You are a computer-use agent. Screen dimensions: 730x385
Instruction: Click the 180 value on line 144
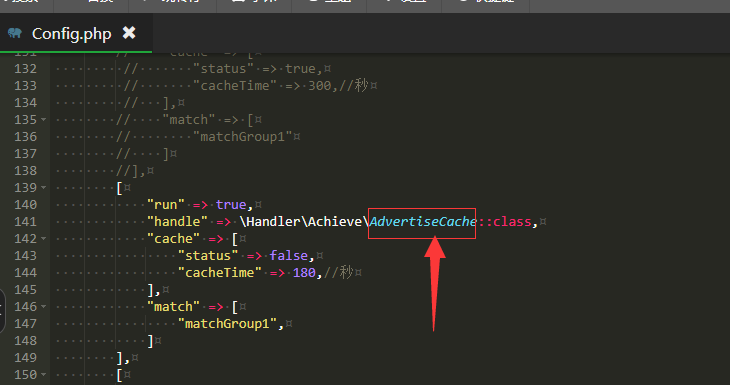tap(304, 273)
